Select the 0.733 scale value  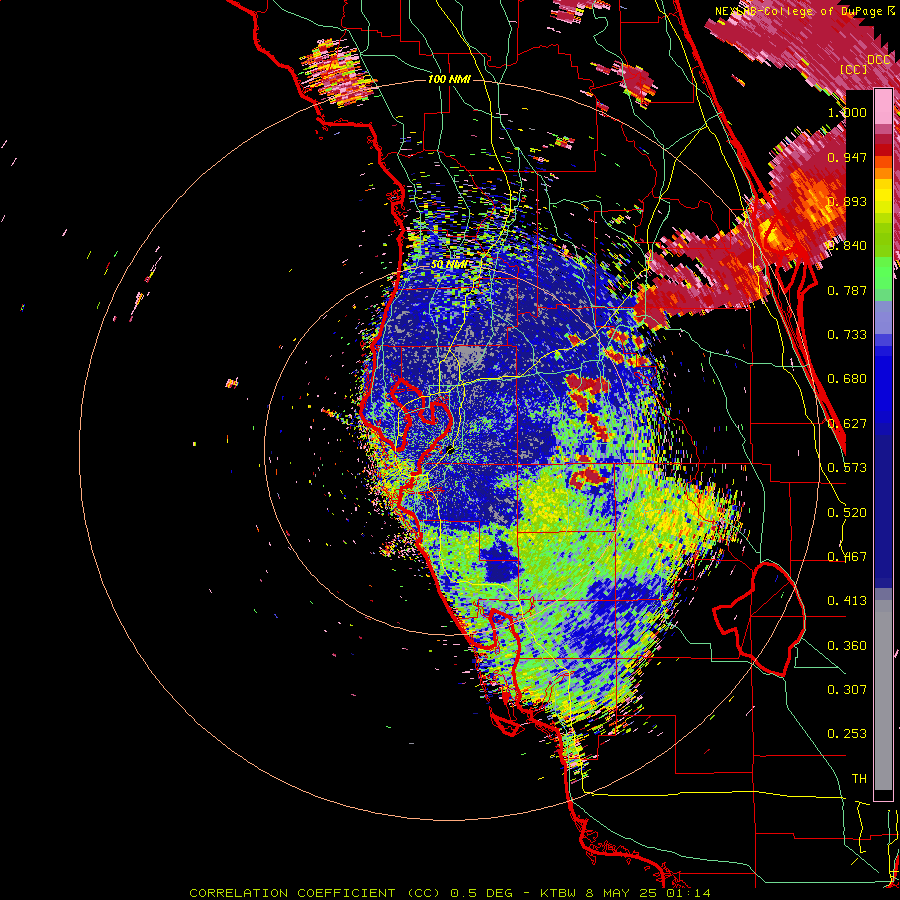[x=847, y=335]
